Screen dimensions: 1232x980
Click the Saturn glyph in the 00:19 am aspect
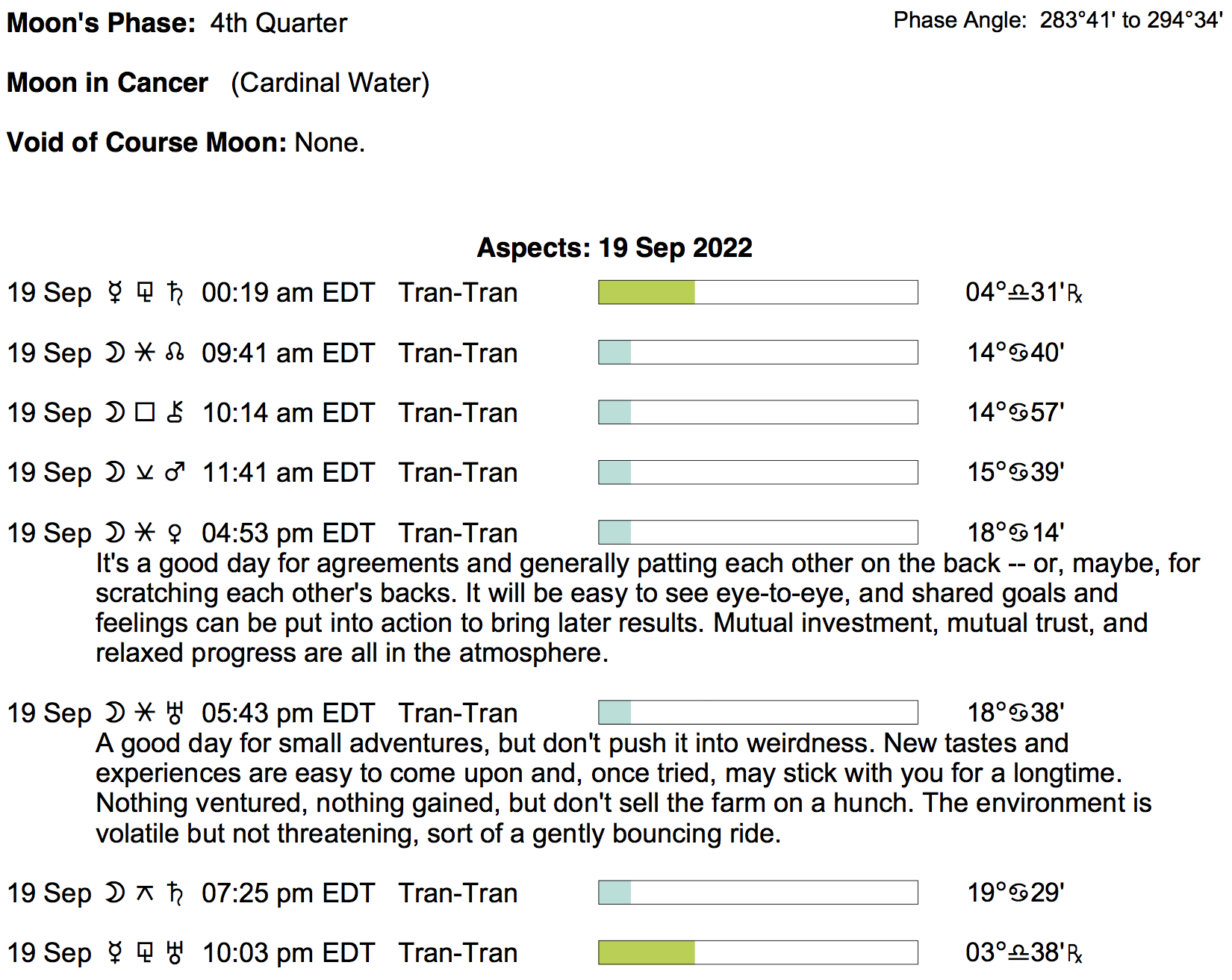point(175,292)
